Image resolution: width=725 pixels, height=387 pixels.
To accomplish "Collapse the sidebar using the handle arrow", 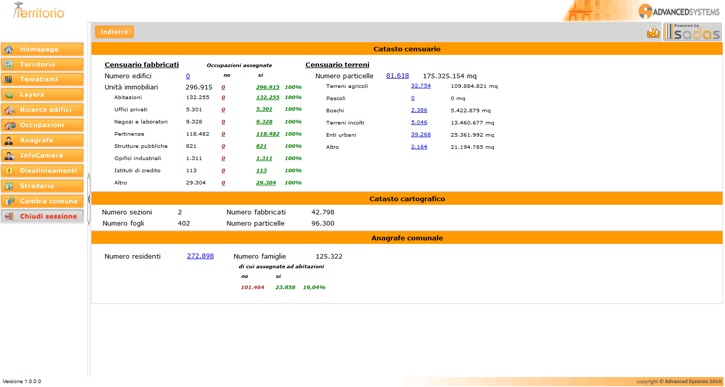I will (88, 199).
